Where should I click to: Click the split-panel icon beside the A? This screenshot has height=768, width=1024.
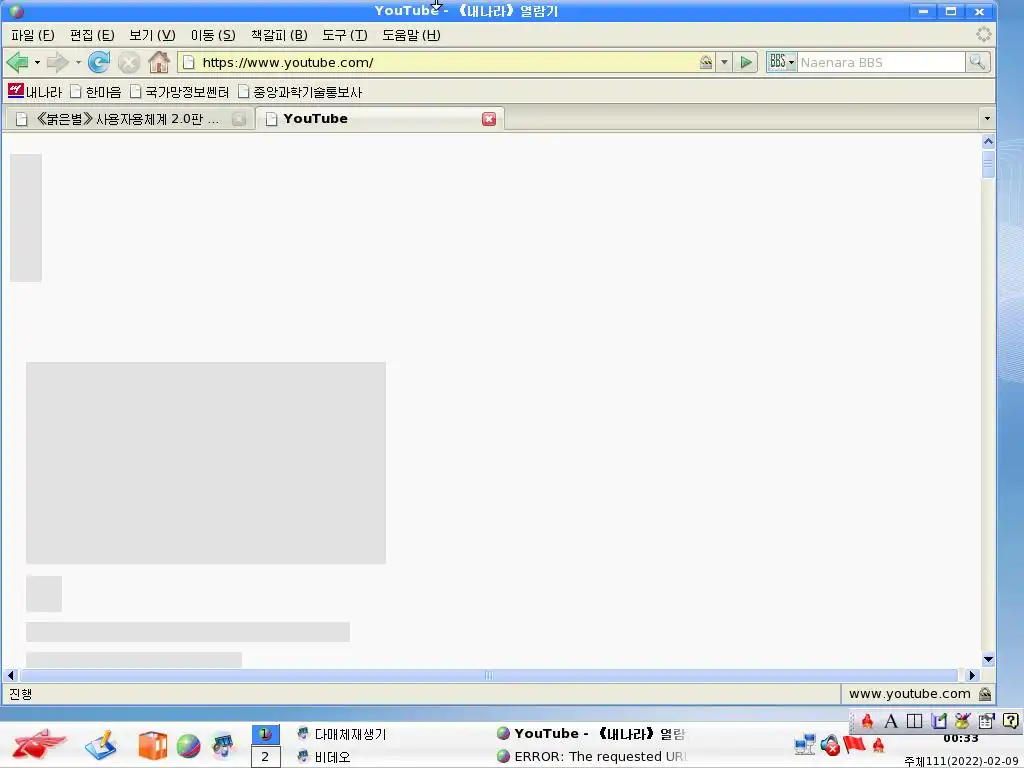click(914, 721)
